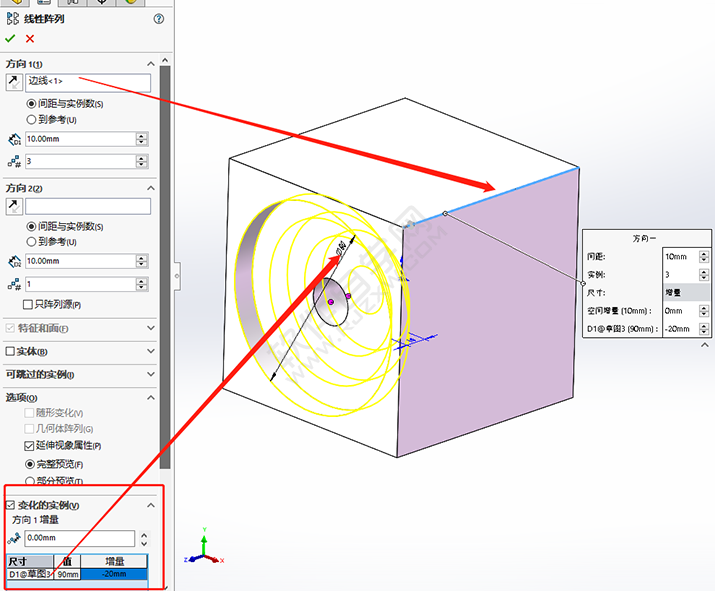Click the 方向 1 spacing 10.00mm field
The height and width of the screenshot is (591, 715).
click(80, 139)
